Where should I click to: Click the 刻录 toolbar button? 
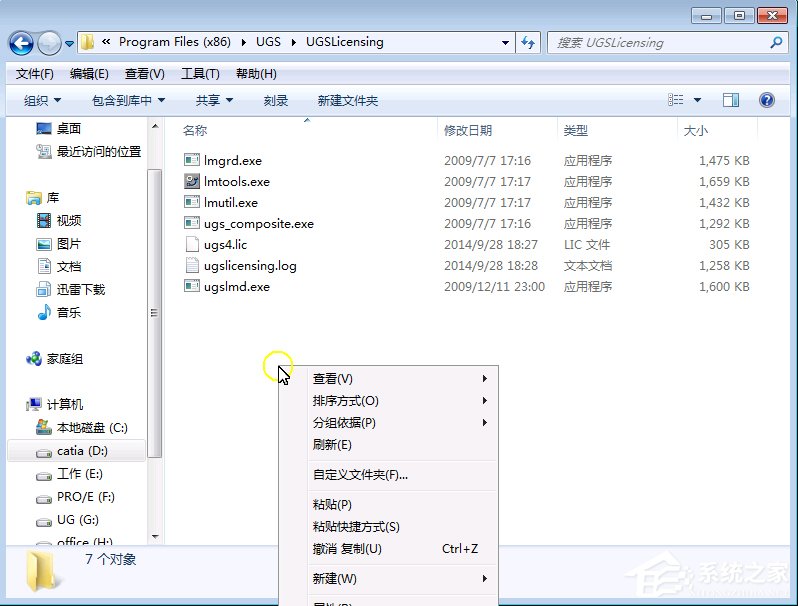[276, 100]
